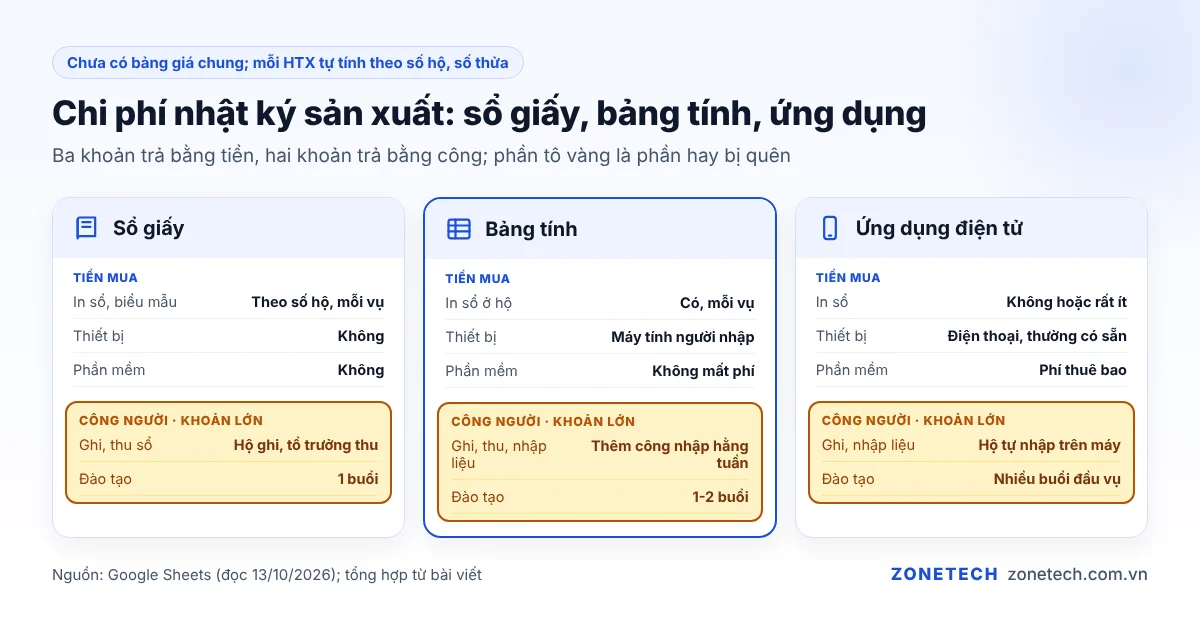Click the table icon beside Bảng tính

459,229
